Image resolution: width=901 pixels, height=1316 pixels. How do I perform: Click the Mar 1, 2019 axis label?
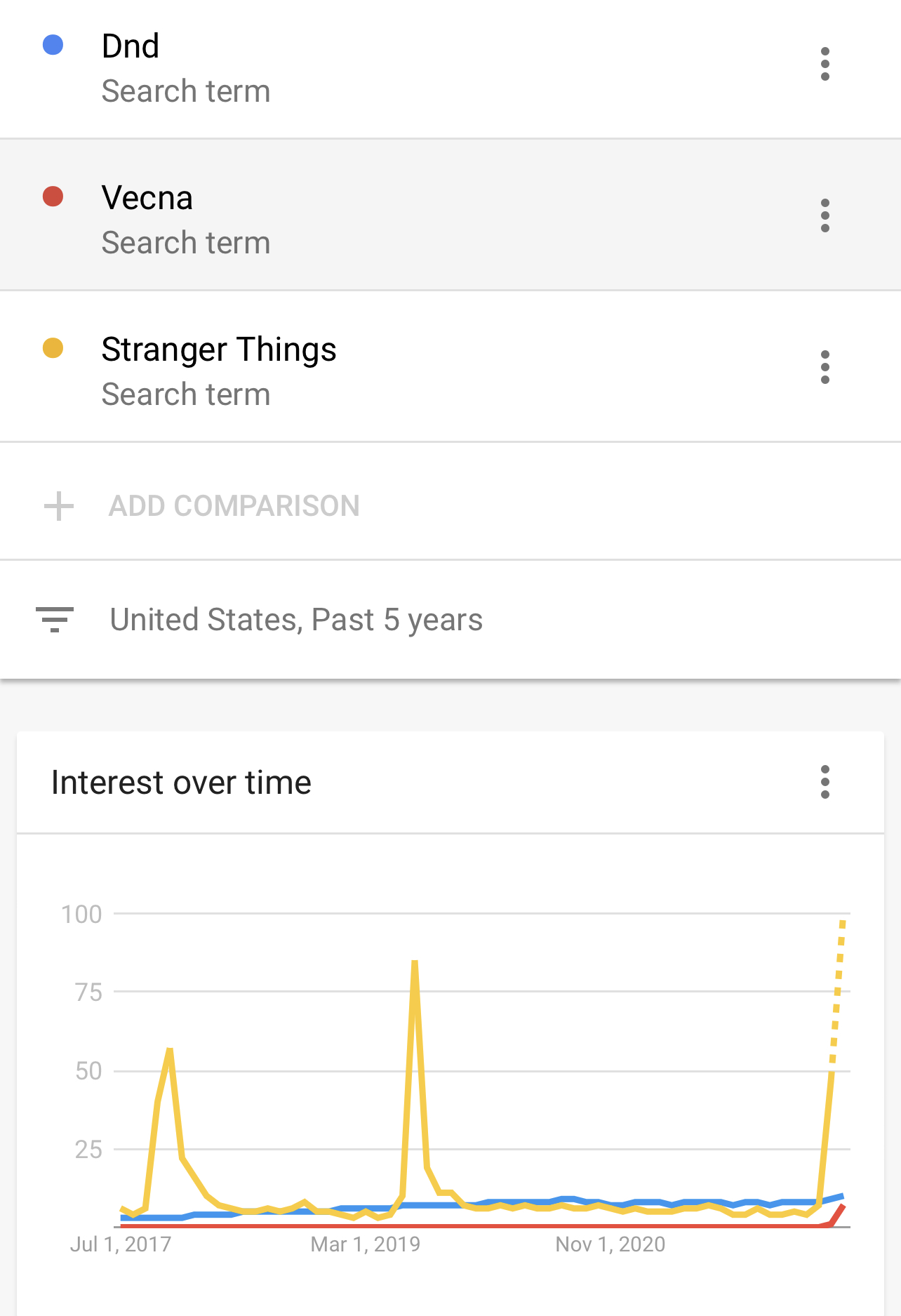[365, 1244]
